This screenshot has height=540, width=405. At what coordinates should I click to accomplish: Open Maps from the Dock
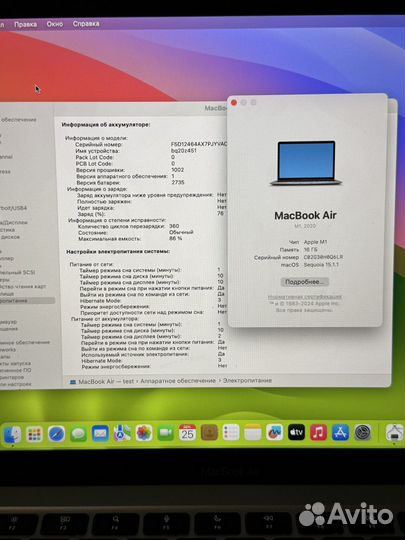point(122,433)
